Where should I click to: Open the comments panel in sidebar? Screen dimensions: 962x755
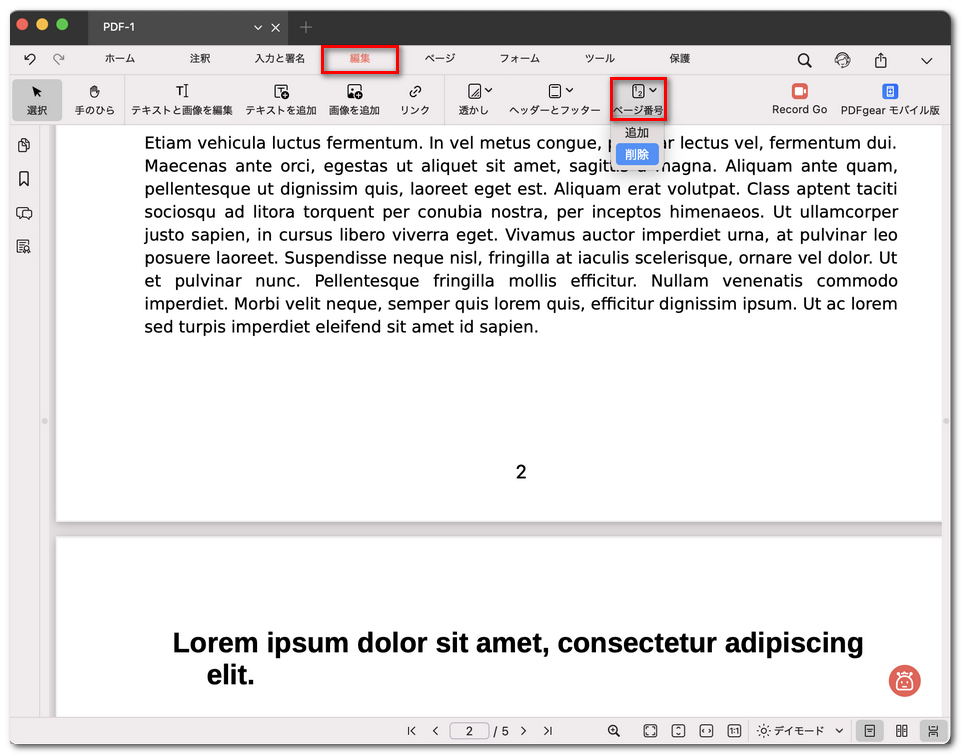[x=23, y=213]
